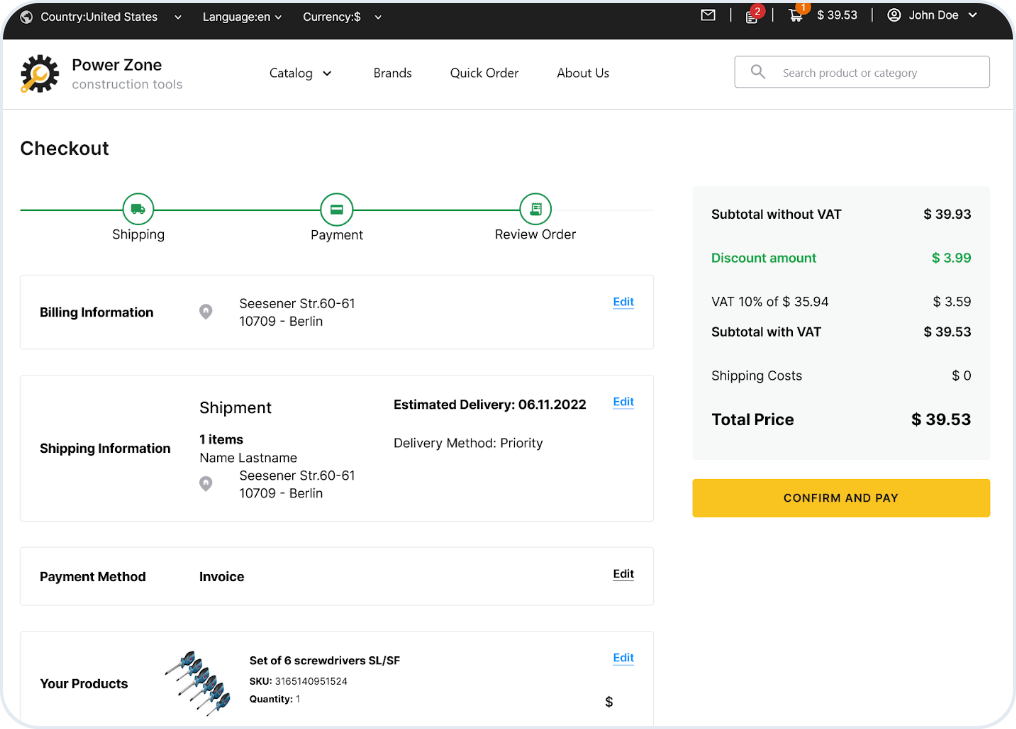Click the Payment card step icon
Viewport: 1016px width, 729px height.
click(337, 209)
